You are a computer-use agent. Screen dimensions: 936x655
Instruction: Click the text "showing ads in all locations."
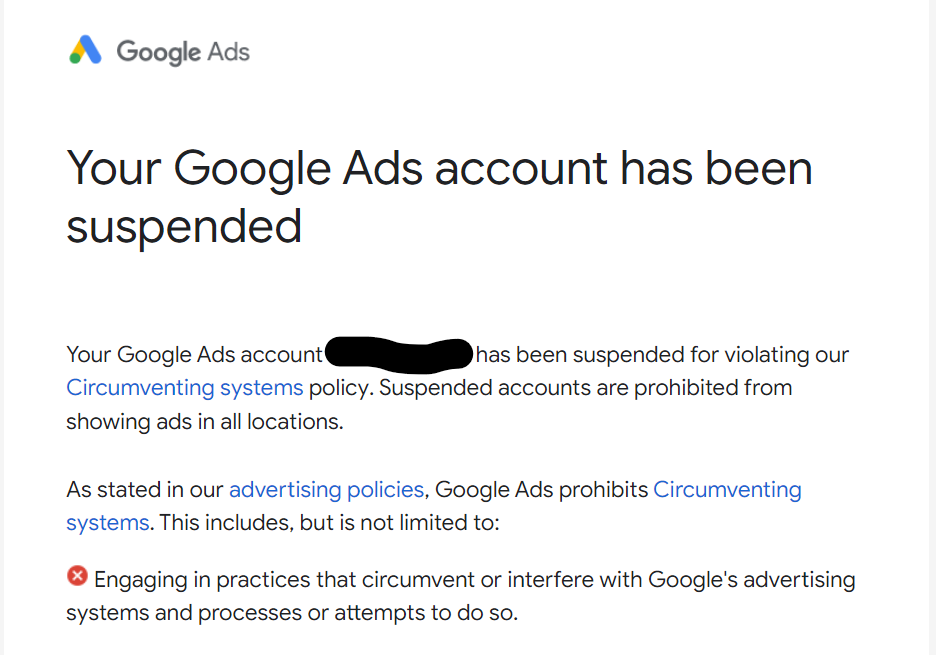click(x=204, y=421)
